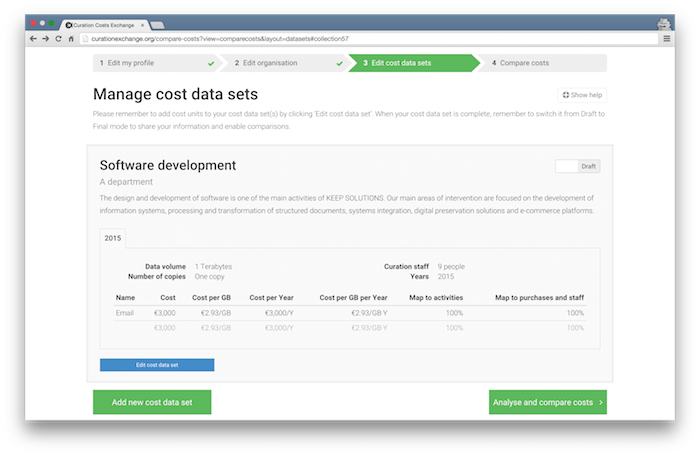Focus the URL address bar
Screen dimensions: 700x456
coord(369,39)
